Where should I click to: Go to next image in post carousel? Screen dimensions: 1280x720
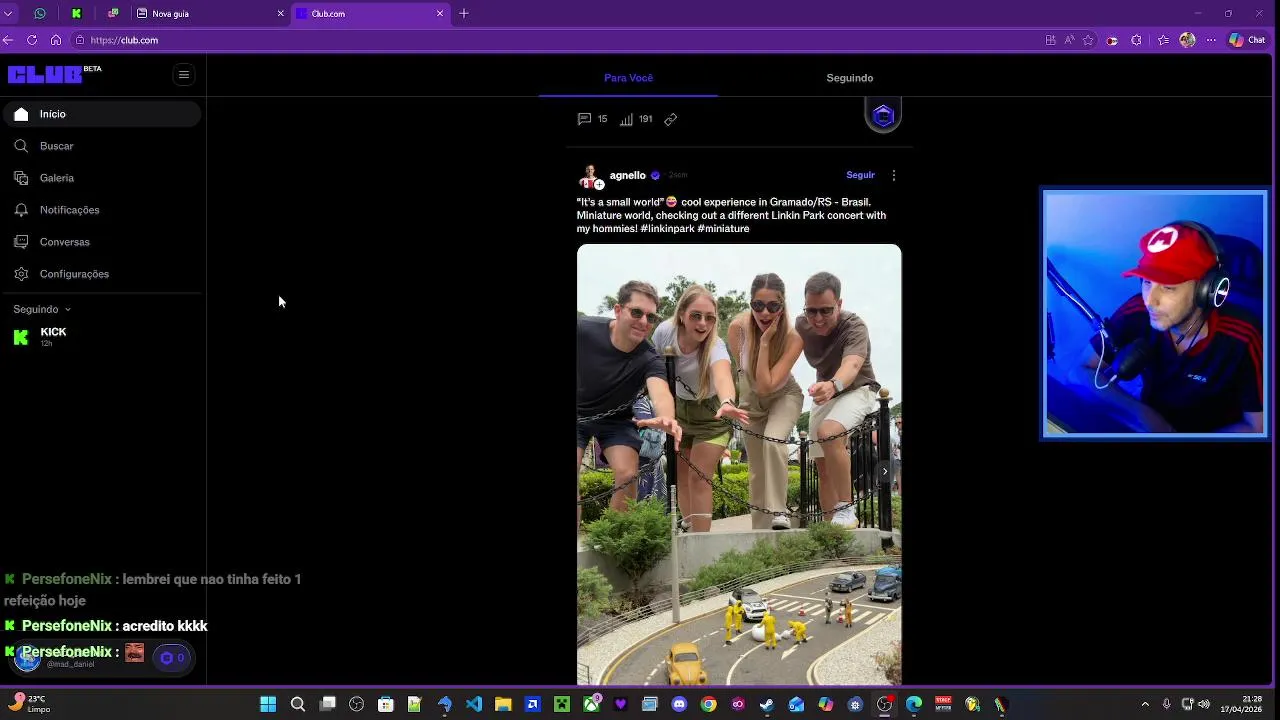click(884, 471)
